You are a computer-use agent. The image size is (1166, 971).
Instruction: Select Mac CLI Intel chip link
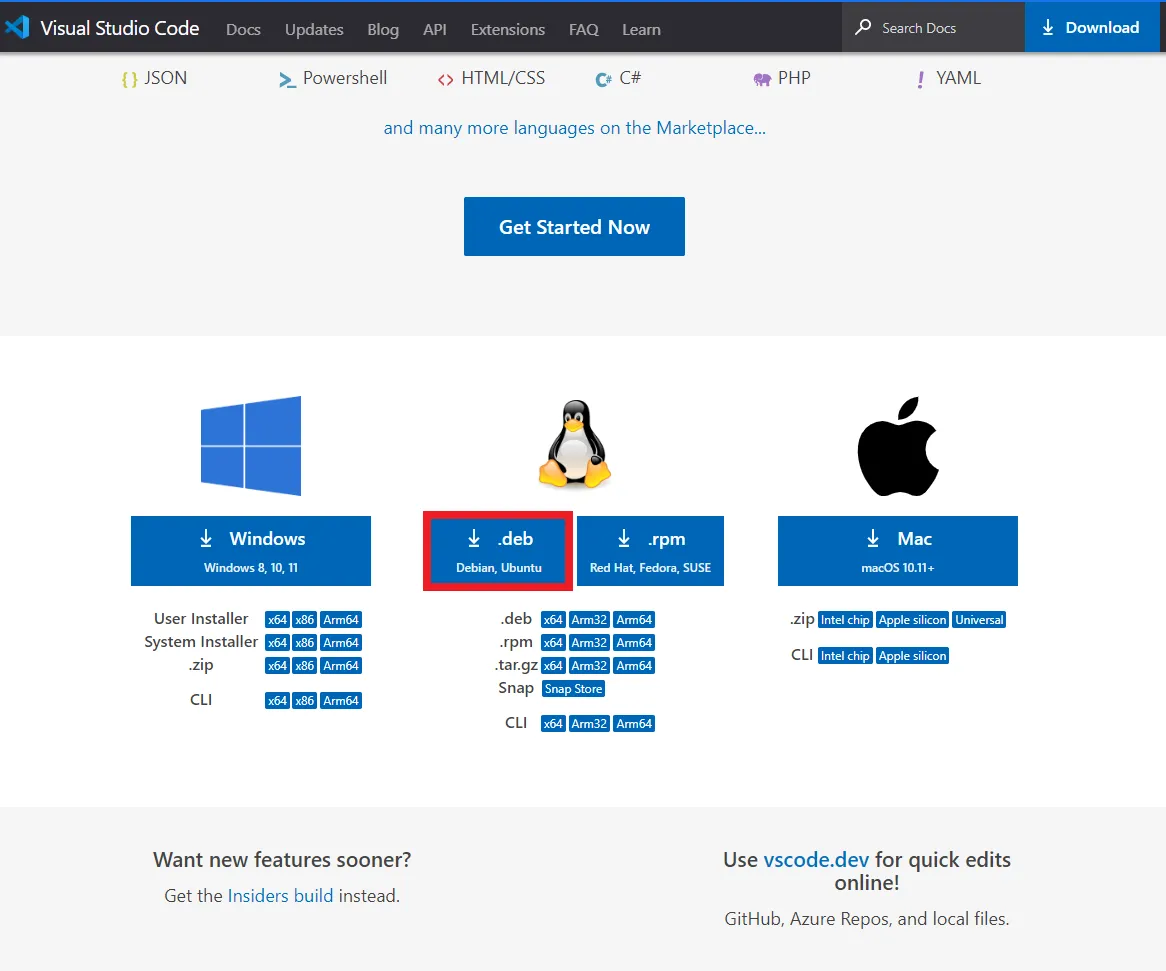point(845,656)
